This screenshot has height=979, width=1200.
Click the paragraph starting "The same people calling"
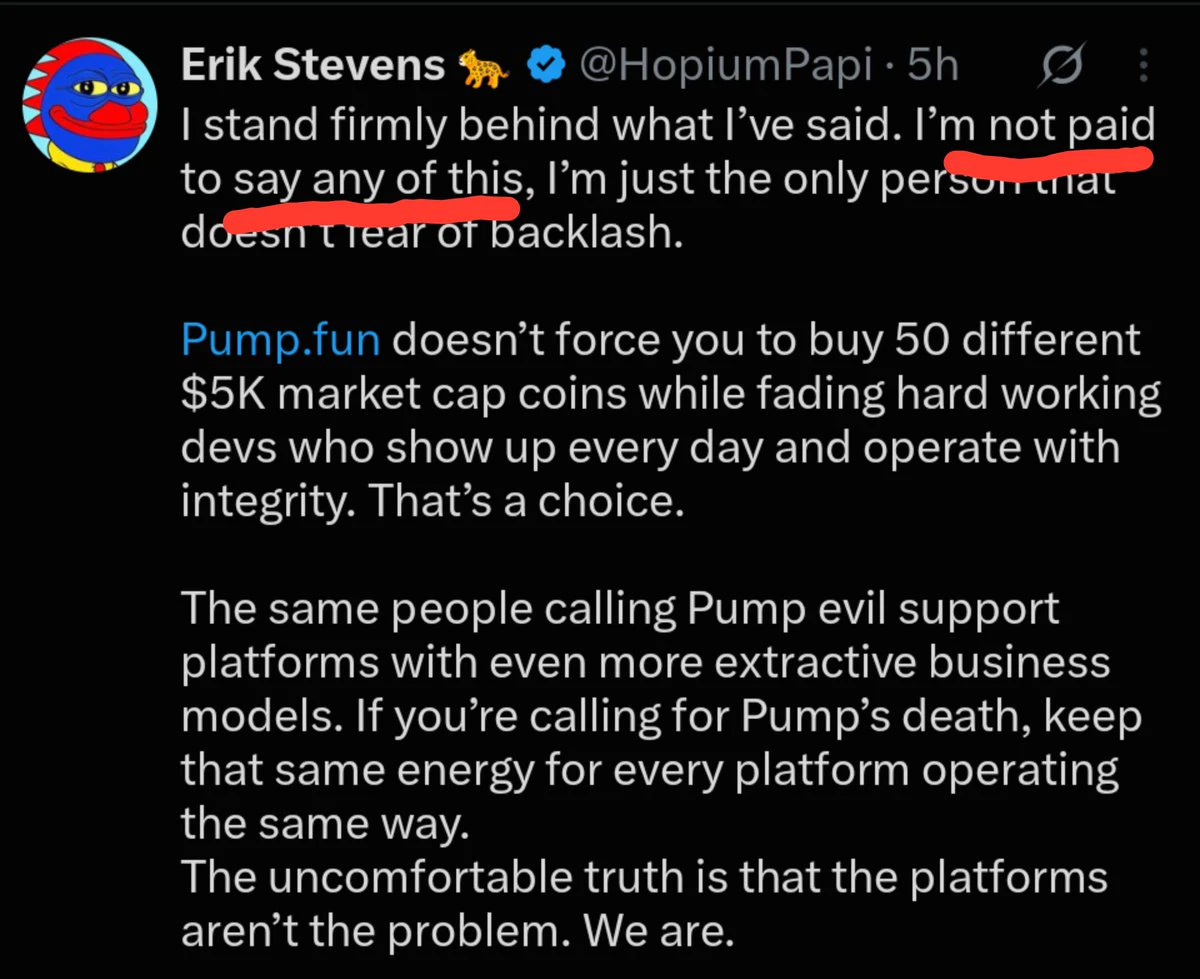click(661, 716)
